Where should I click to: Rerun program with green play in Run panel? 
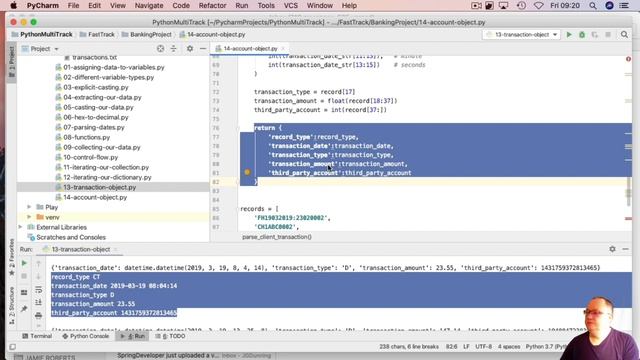tap(24, 263)
